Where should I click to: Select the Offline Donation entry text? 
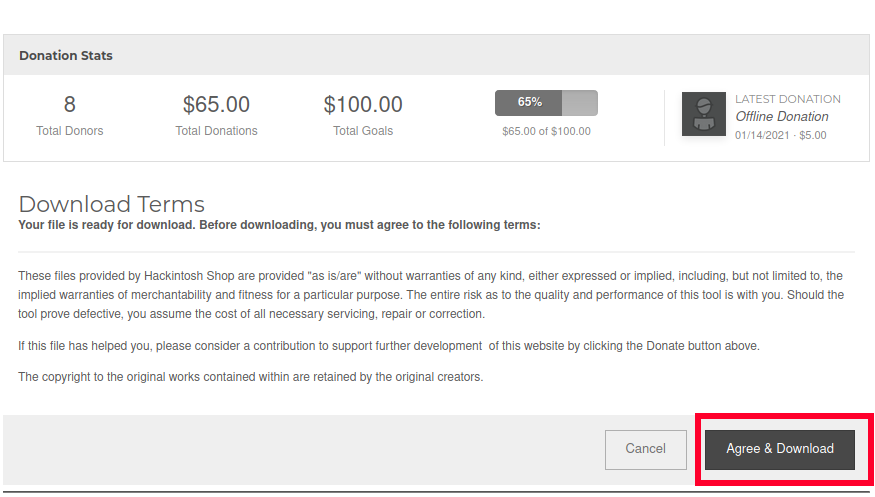782,117
